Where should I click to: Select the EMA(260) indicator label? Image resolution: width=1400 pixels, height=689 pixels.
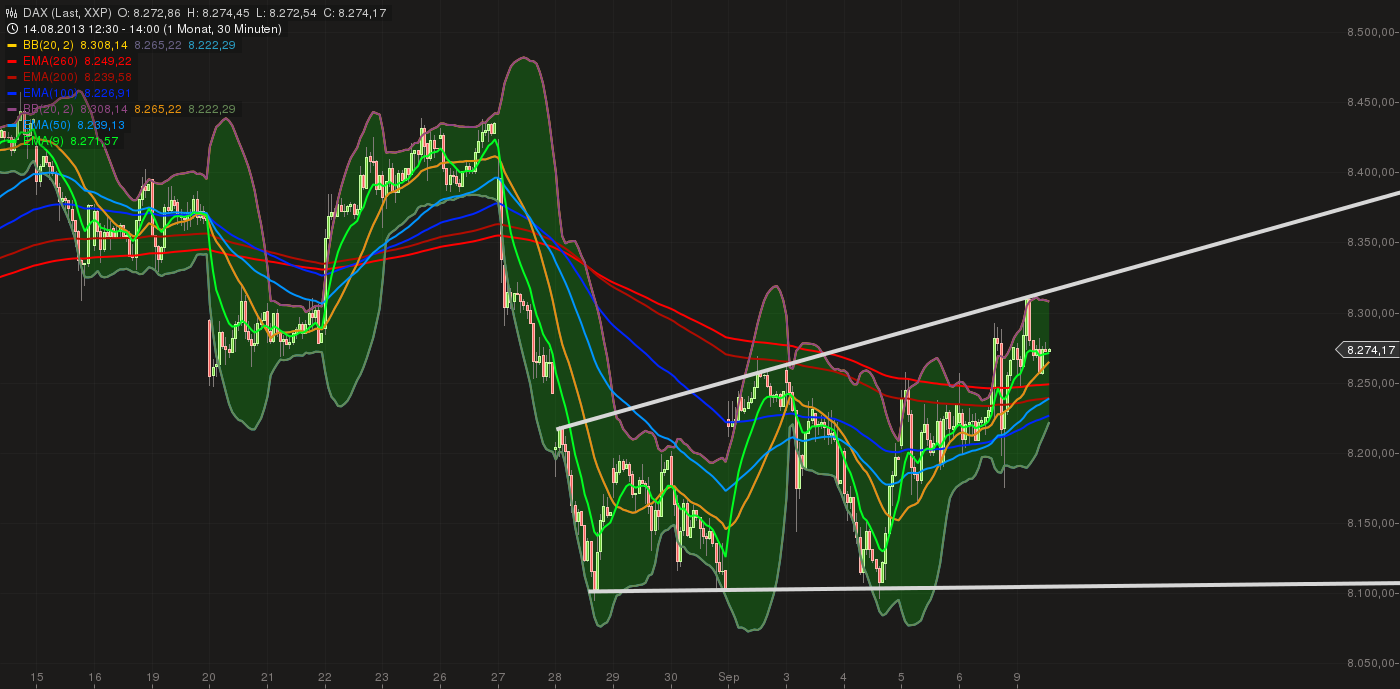coord(48,61)
